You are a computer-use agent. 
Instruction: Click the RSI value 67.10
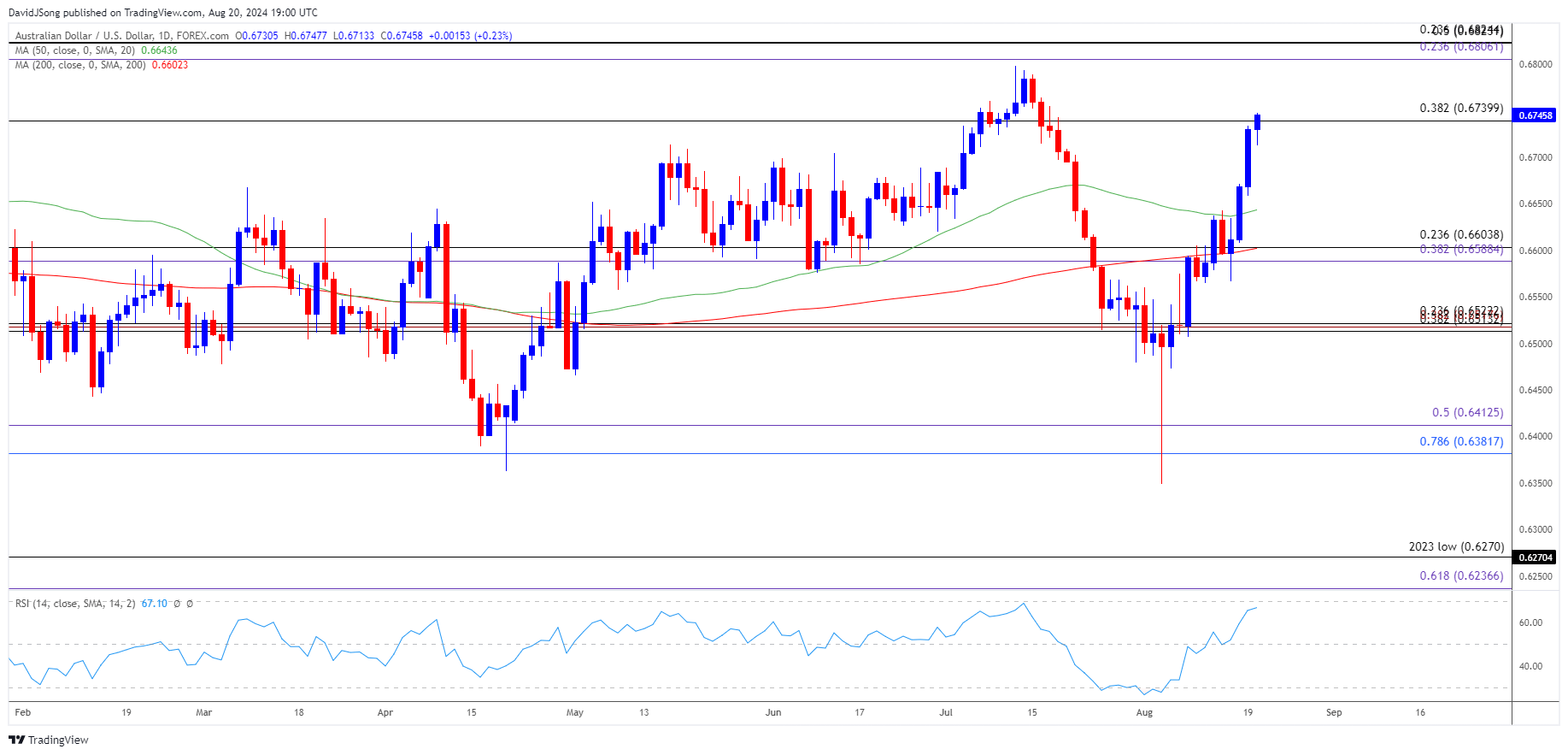(x=154, y=604)
